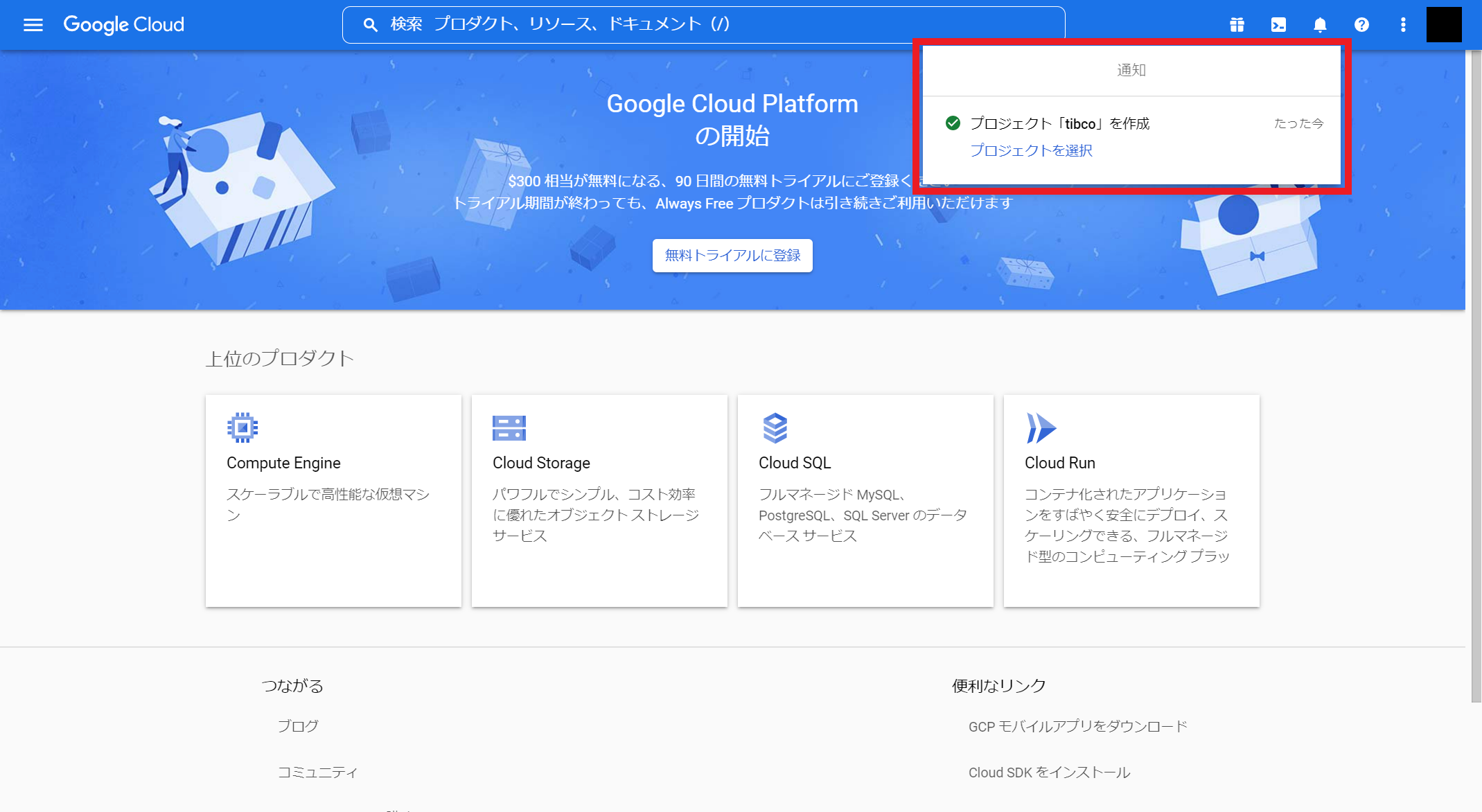Open the Compute Engine card
Screen dimensions: 1482x812
point(333,501)
